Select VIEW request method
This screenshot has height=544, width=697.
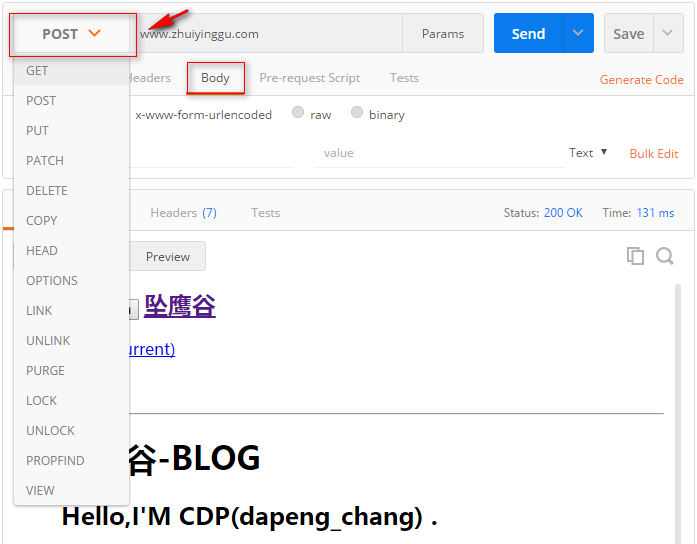(71, 491)
